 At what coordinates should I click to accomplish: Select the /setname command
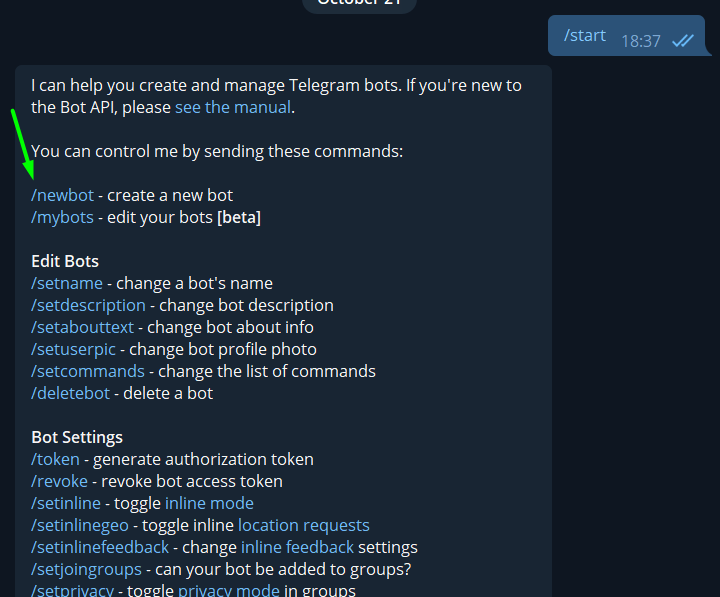coord(67,283)
